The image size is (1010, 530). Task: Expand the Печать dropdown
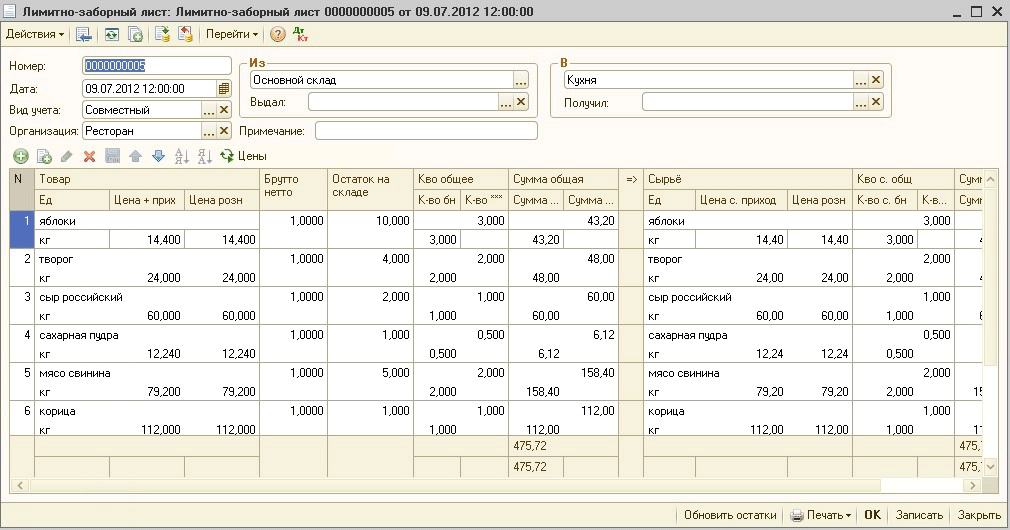[x=848, y=515]
